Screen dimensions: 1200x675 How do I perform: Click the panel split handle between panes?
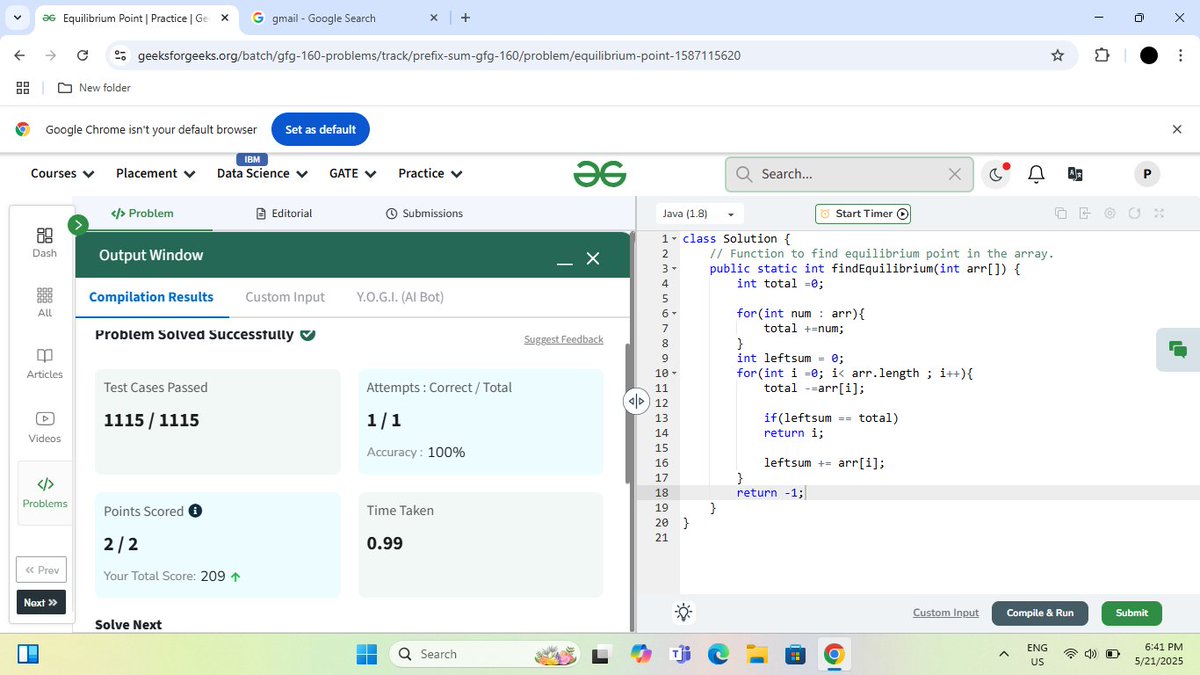click(636, 401)
